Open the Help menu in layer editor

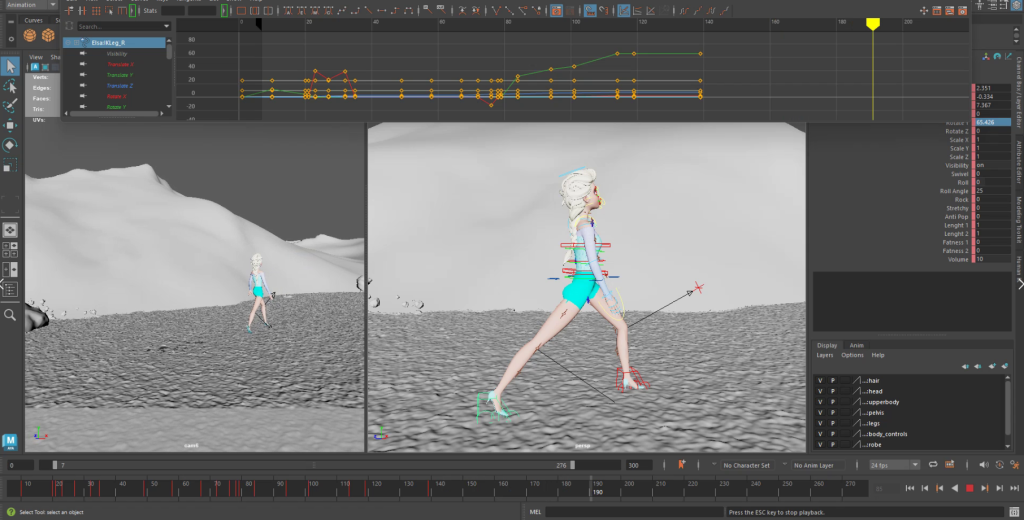[878, 355]
